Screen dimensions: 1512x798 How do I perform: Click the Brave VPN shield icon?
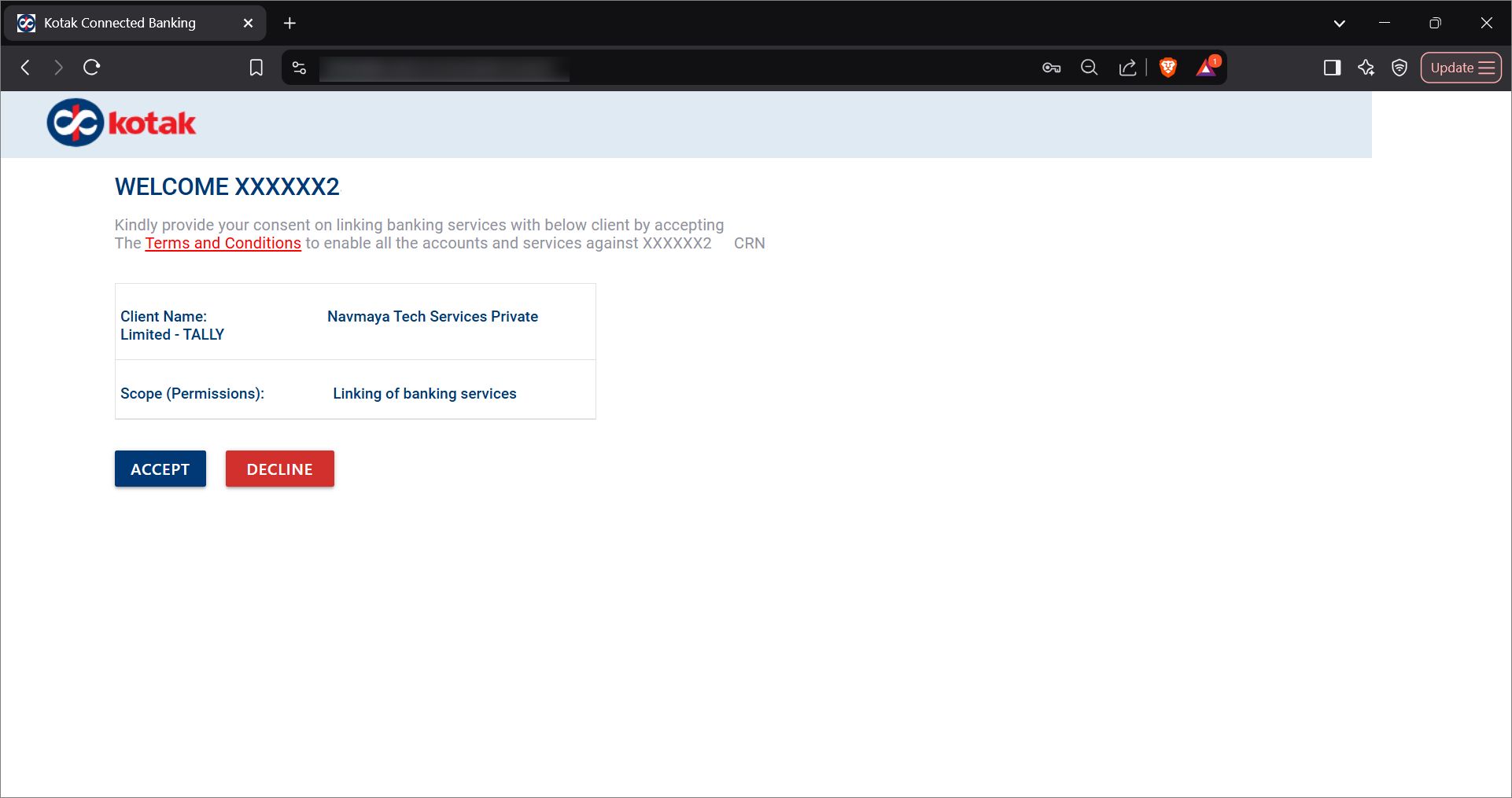point(1399,68)
